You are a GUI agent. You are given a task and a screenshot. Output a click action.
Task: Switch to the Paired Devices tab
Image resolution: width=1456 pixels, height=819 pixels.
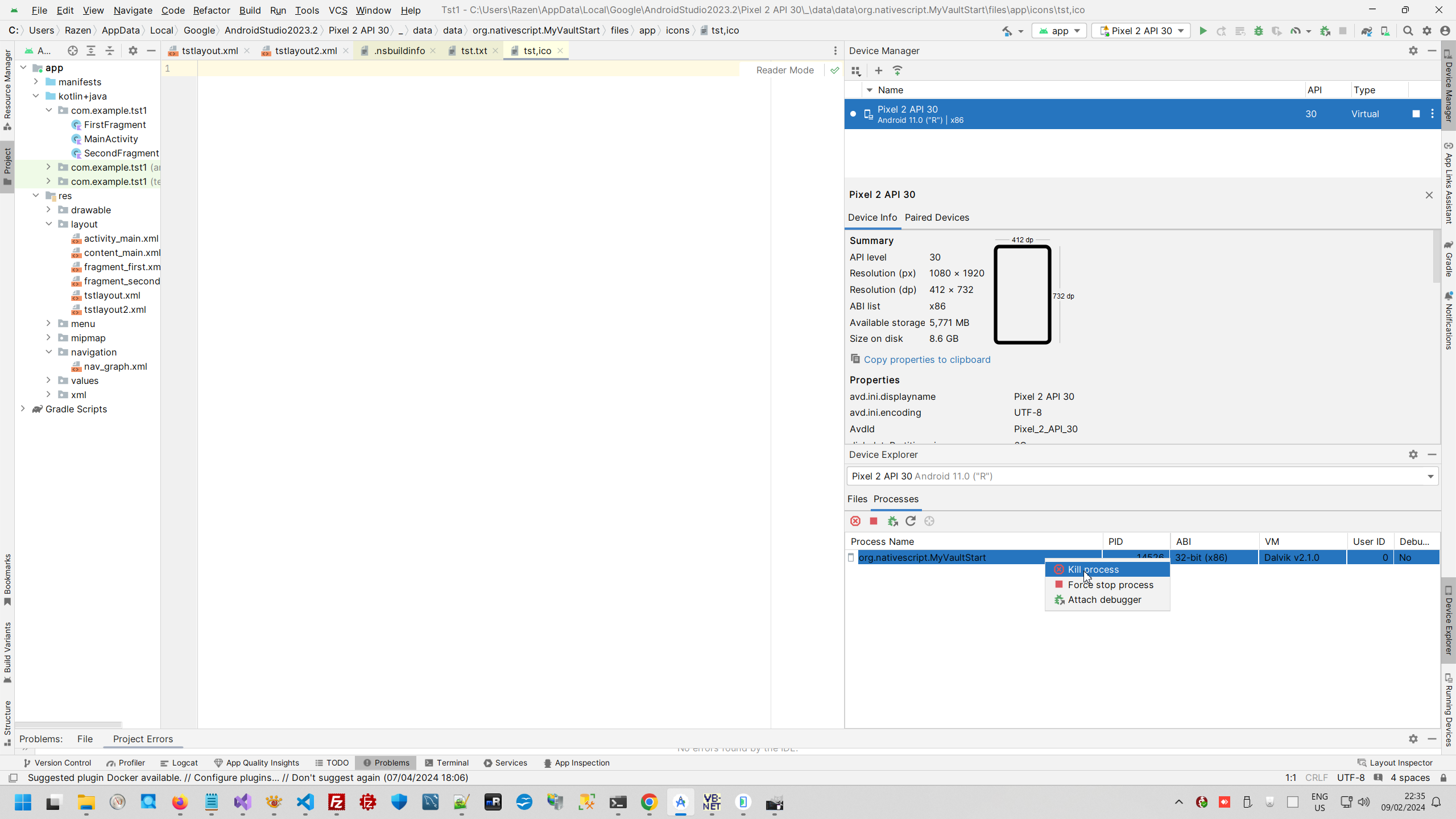[x=937, y=218]
